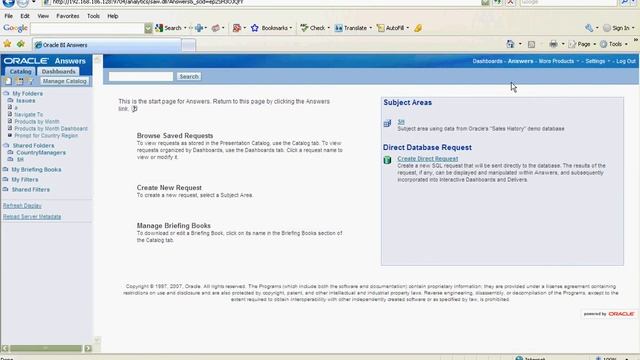640x360 pixels.
Task: Click the Log Out link
Action: pos(626,61)
